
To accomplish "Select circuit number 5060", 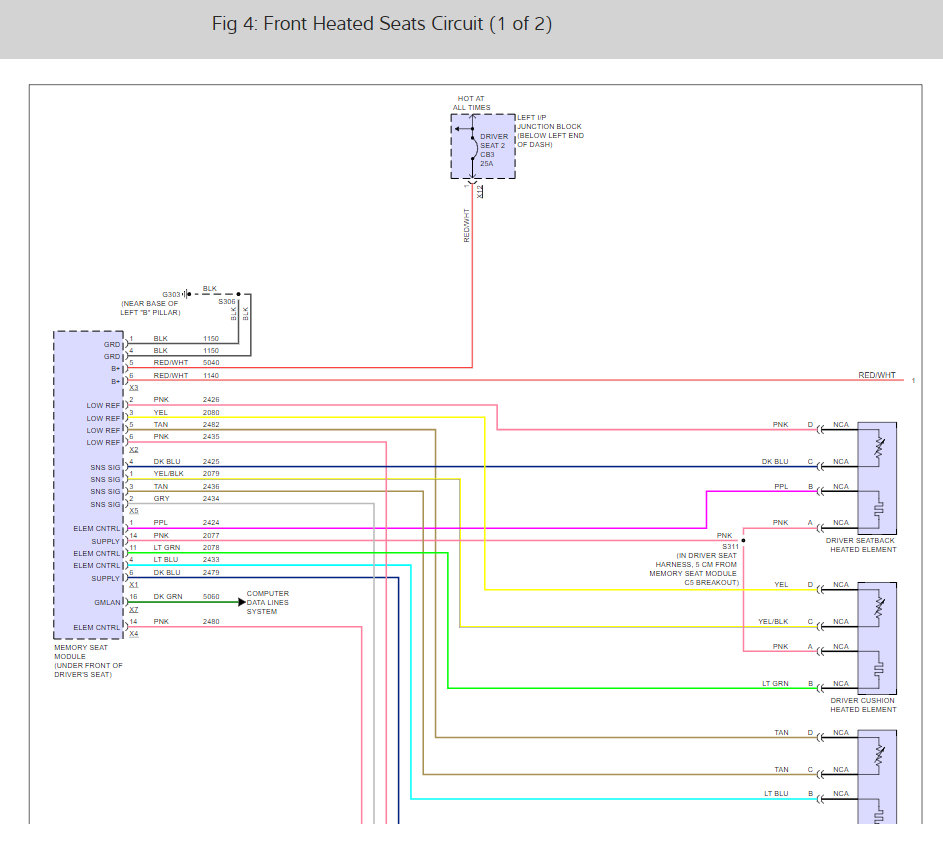I will 211,597.
